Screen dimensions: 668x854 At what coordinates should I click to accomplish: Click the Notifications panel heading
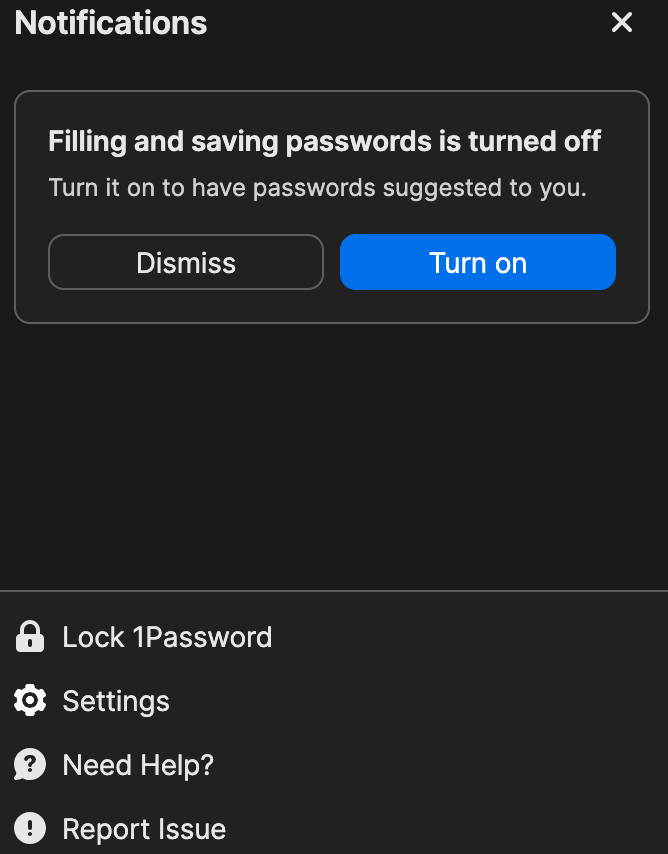pos(111,23)
